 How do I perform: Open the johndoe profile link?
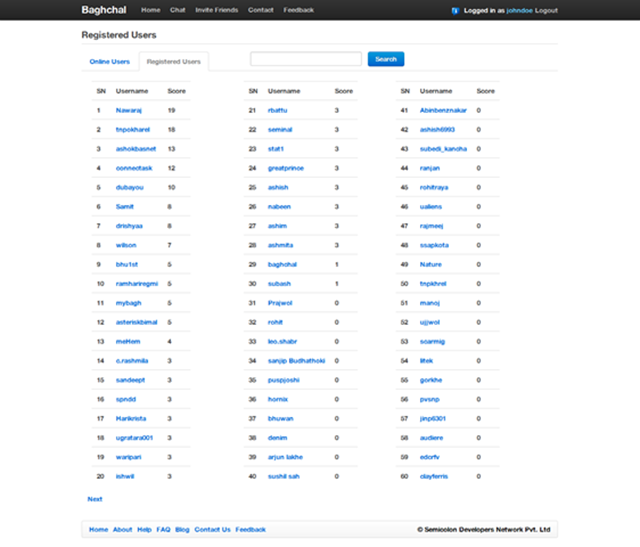point(519,11)
